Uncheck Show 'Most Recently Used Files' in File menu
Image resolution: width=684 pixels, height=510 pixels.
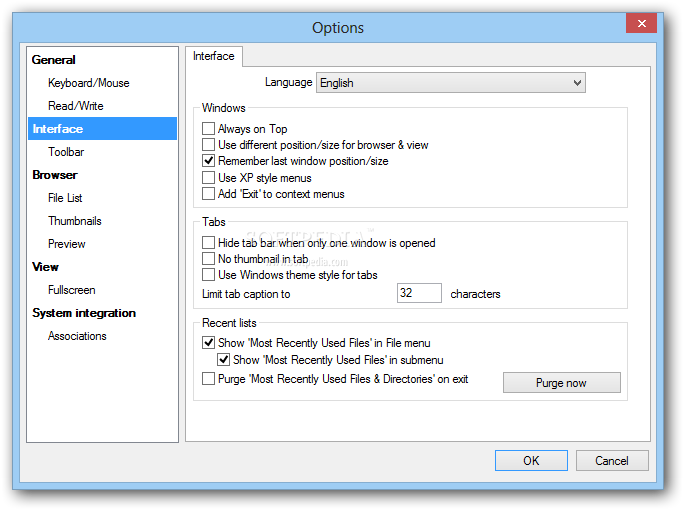[x=208, y=342]
